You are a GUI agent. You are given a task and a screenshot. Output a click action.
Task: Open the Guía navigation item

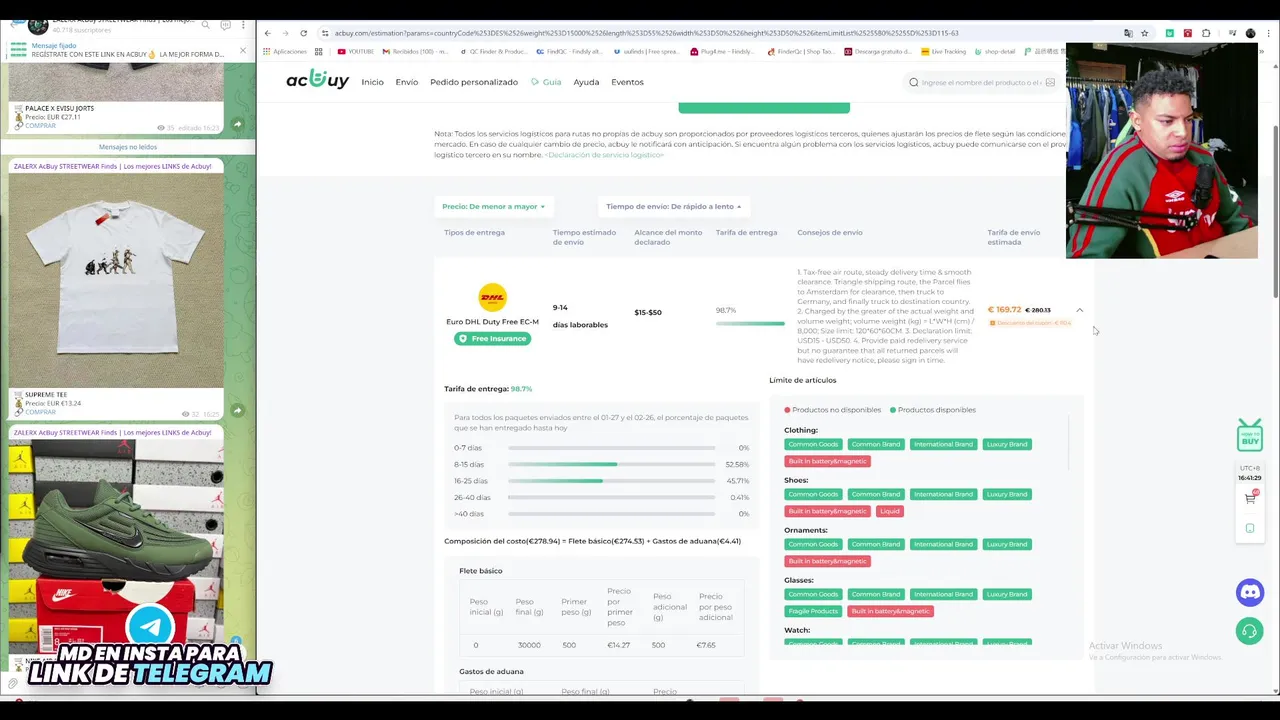(546, 82)
